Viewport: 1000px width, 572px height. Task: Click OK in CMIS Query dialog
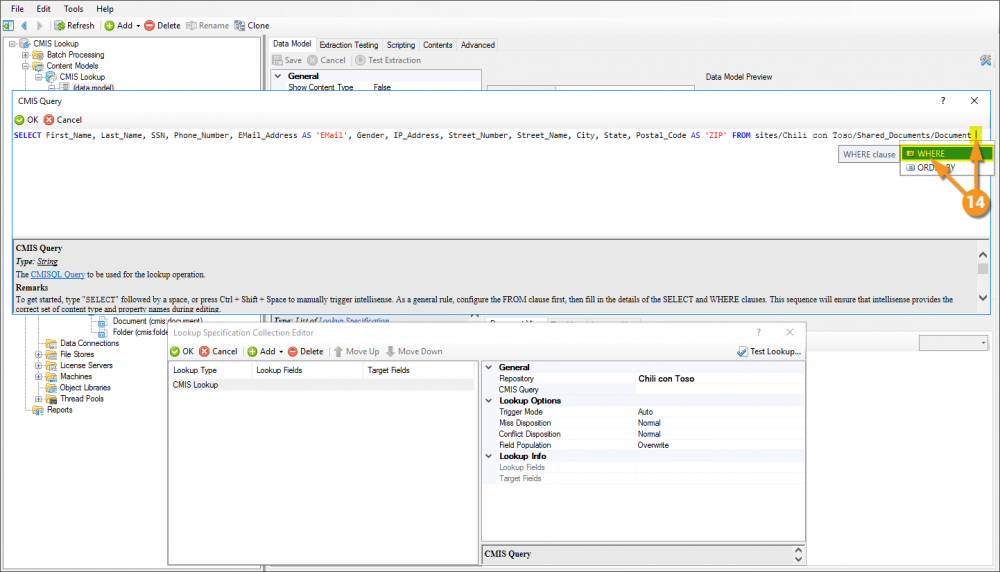pyautogui.click(x=26, y=119)
